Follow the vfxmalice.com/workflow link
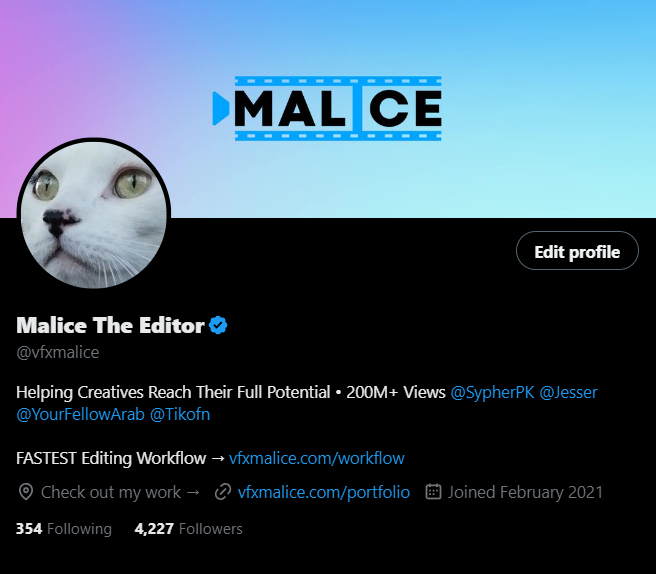This screenshot has height=574, width=656. (x=317, y=459)
